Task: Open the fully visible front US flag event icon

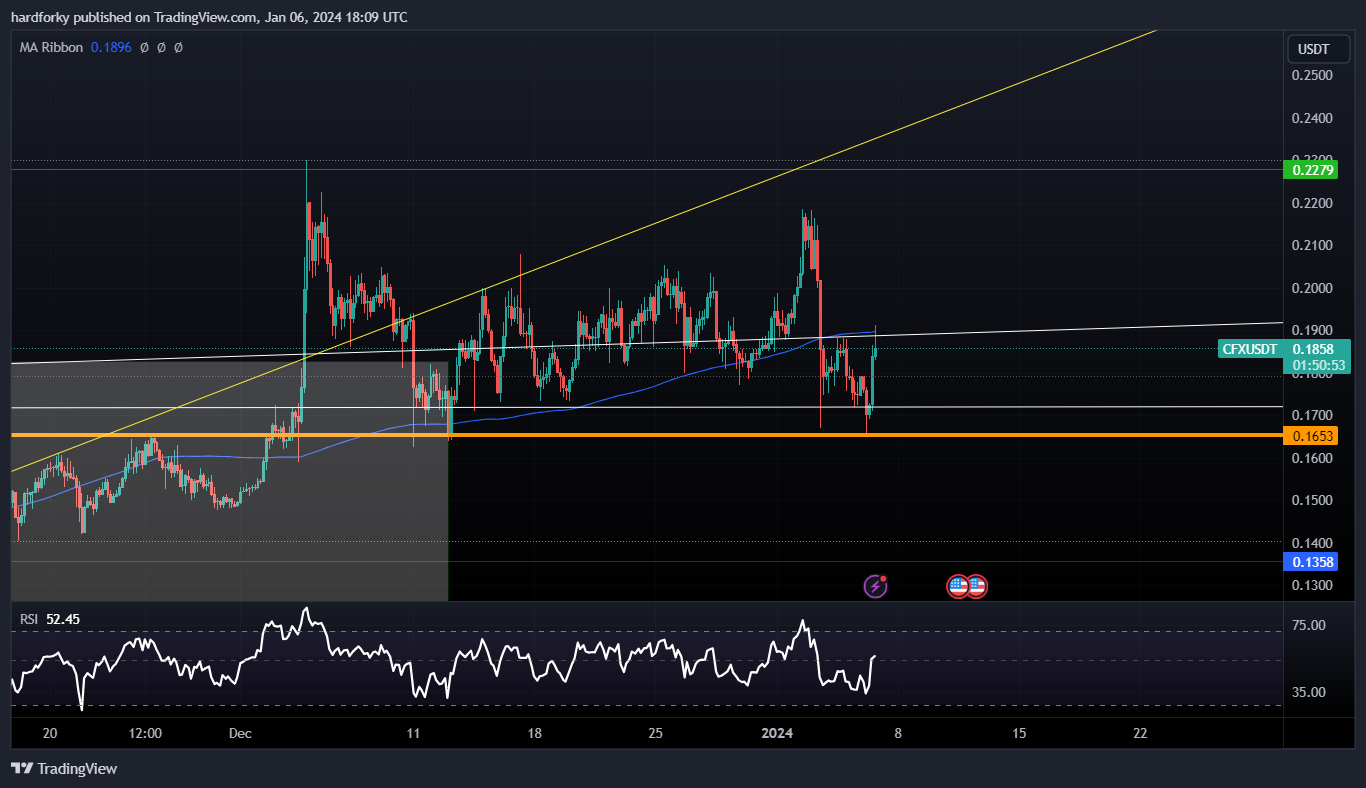Action: (x=958, y=586)
